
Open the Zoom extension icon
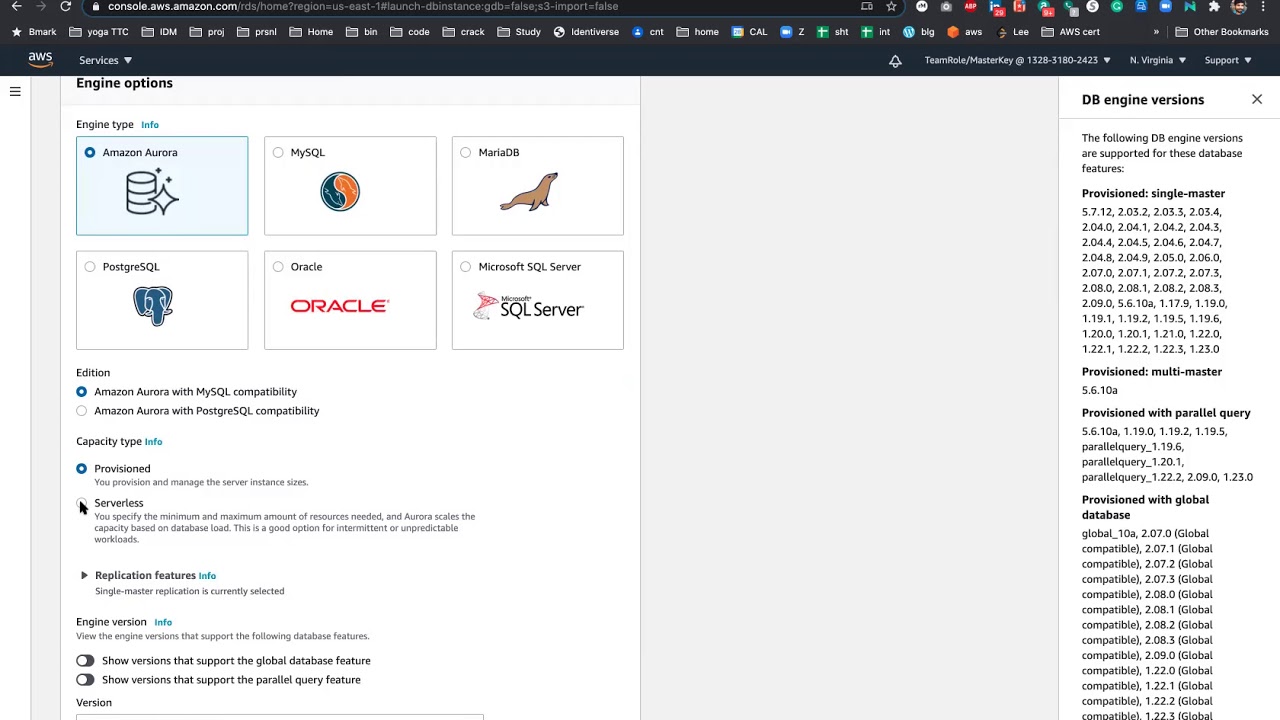[1165, 6]
